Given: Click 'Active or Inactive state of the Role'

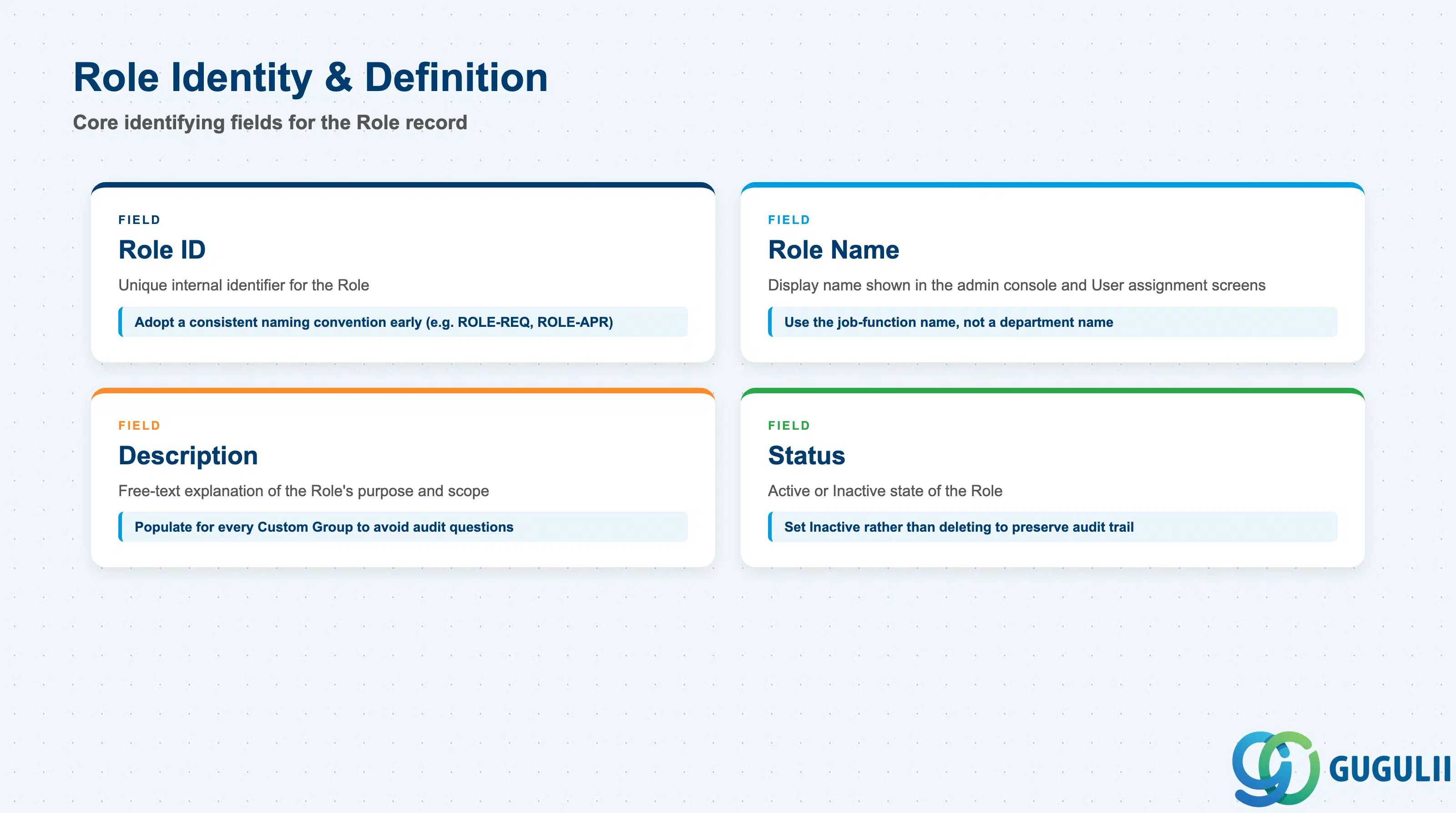Looking at the screenshot, I should click(x=885, y=491).
